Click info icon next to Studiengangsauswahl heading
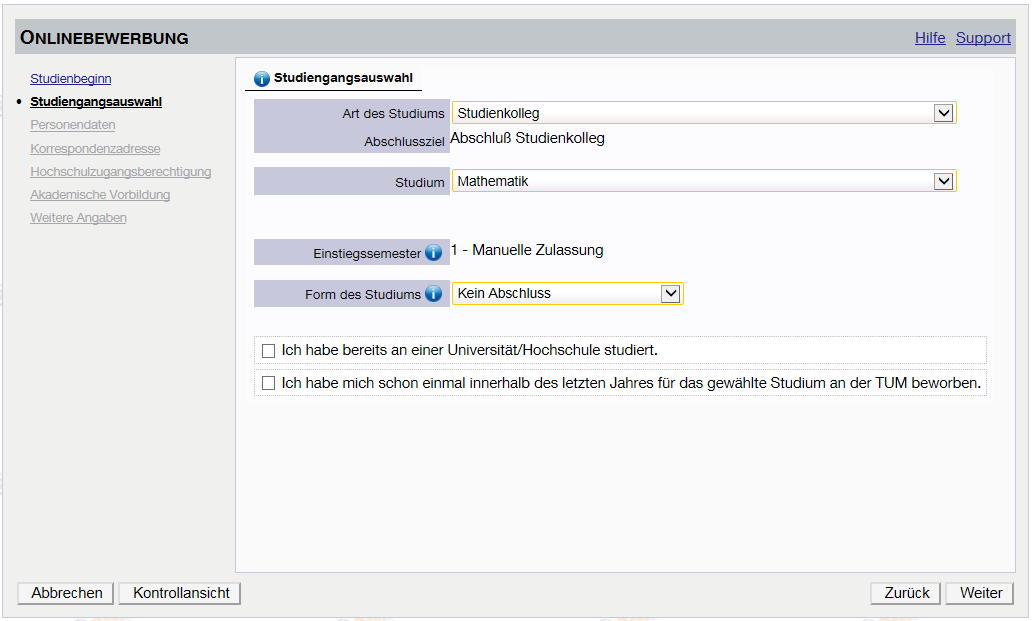This screenshot has height=621, width=1035. pos(262,78)
